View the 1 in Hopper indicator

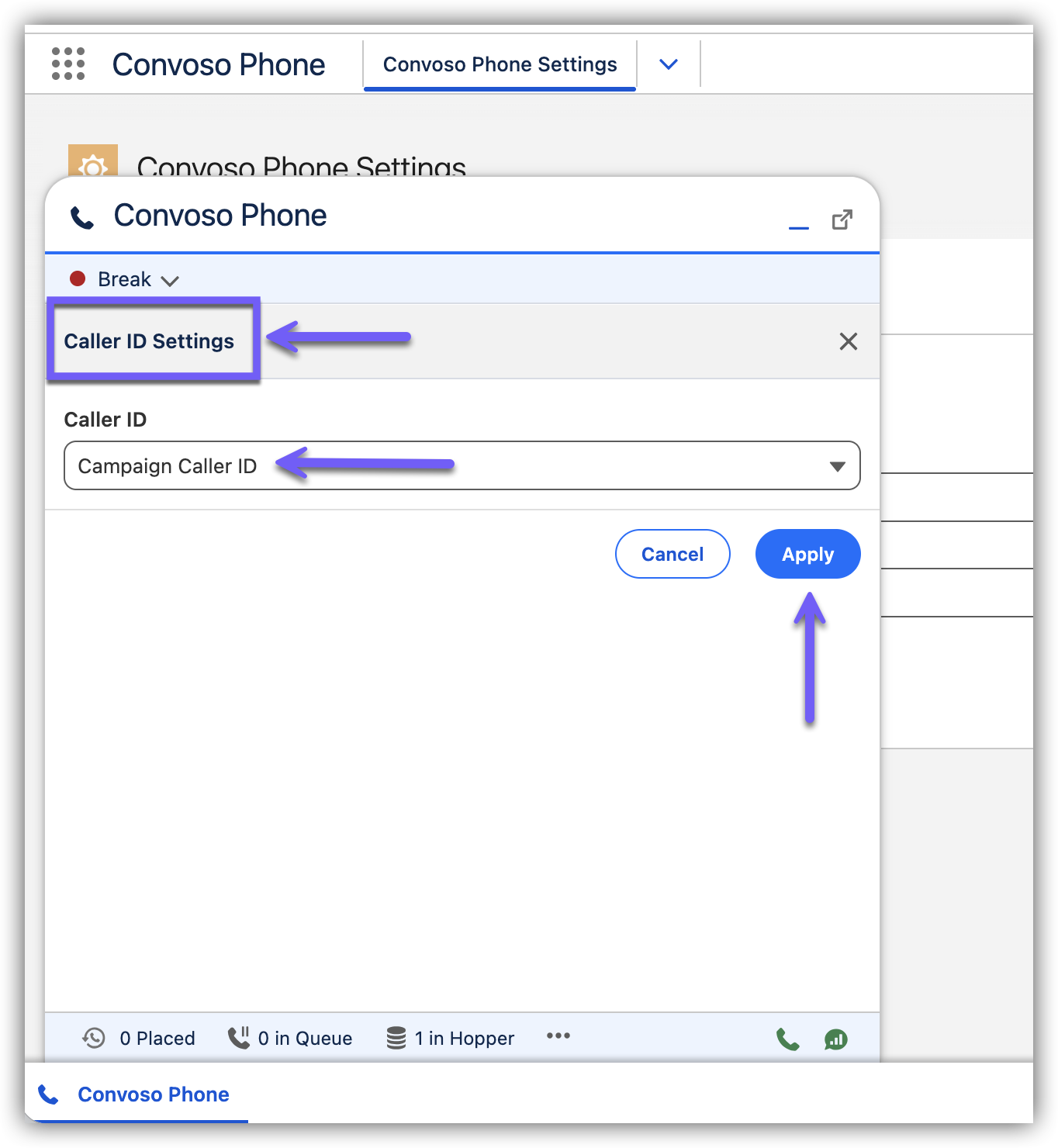pos(451,1038)
